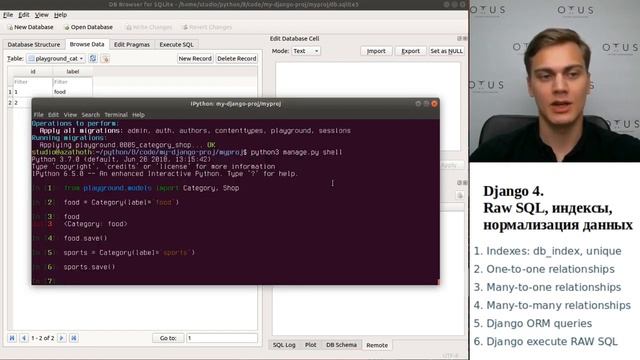The image size is (640, 360).
Task: Go to the first record page
Action: [x=12, y=338]
